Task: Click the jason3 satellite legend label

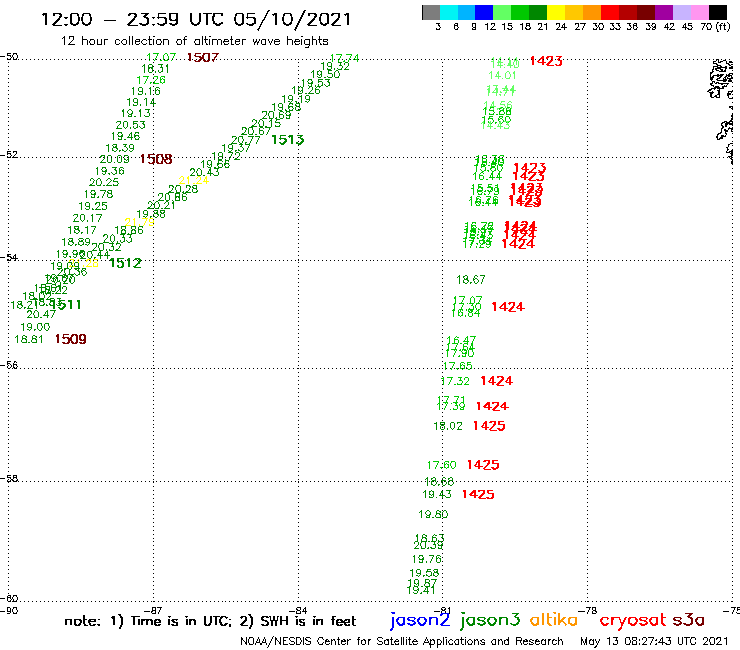Action: [490, 620]
